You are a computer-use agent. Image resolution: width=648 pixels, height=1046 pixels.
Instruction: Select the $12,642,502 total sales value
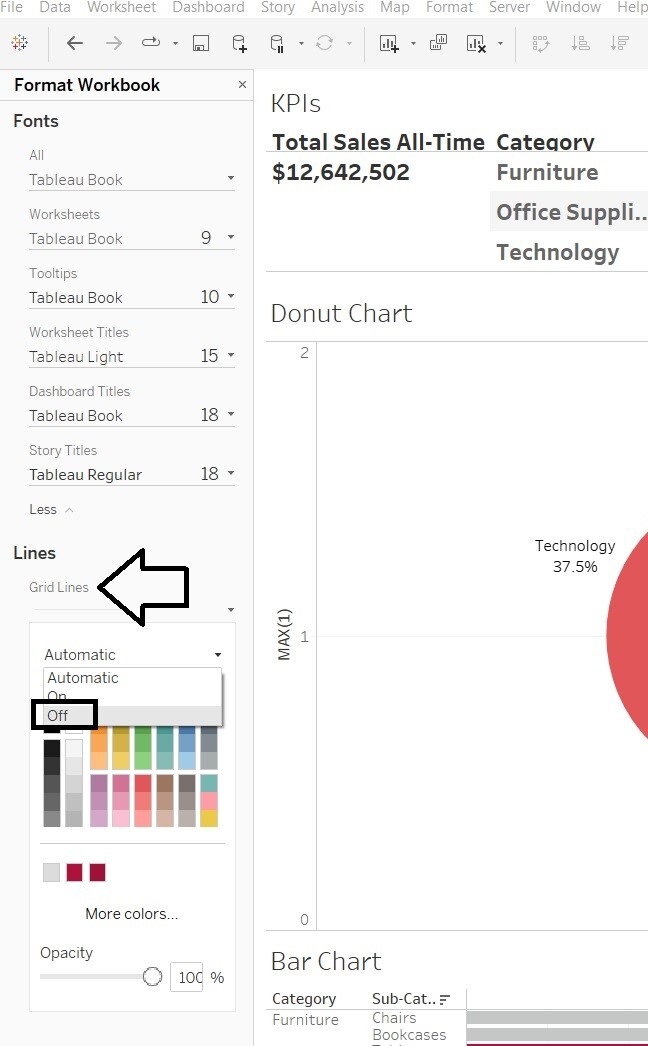point(340,172)
